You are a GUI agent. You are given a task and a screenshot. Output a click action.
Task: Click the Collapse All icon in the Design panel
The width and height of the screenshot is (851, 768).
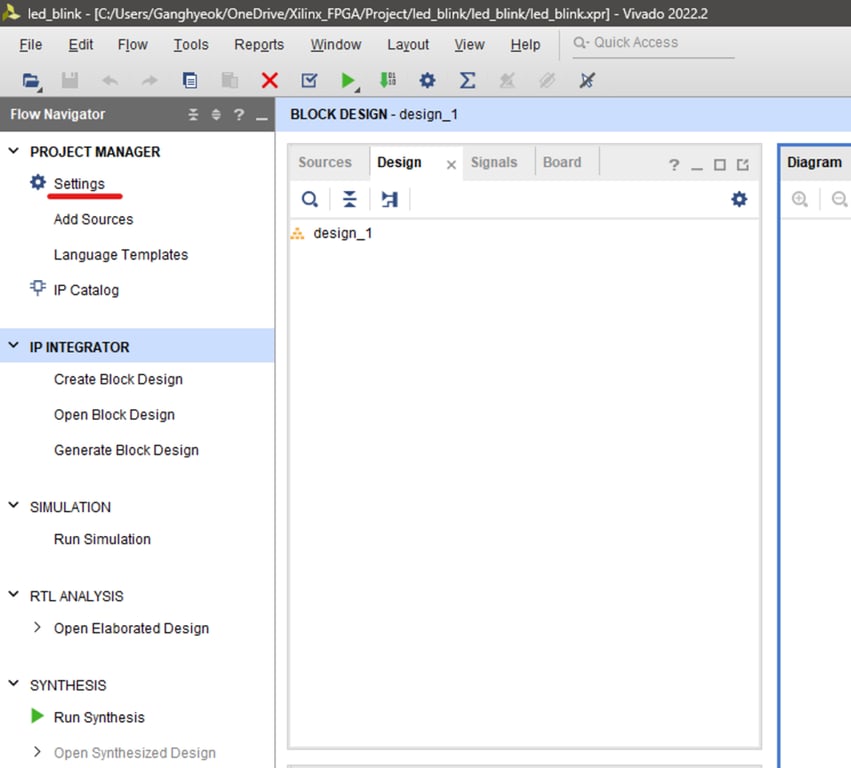(348, 199)
